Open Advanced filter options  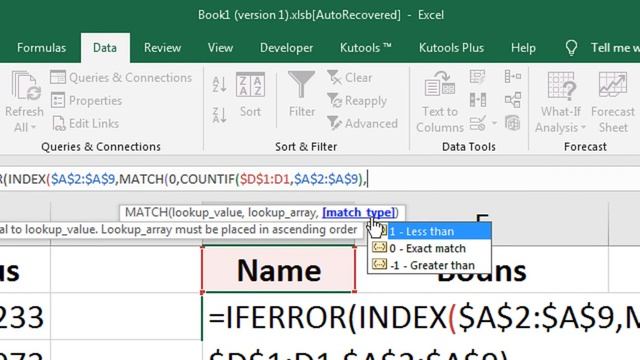(362, 123)
